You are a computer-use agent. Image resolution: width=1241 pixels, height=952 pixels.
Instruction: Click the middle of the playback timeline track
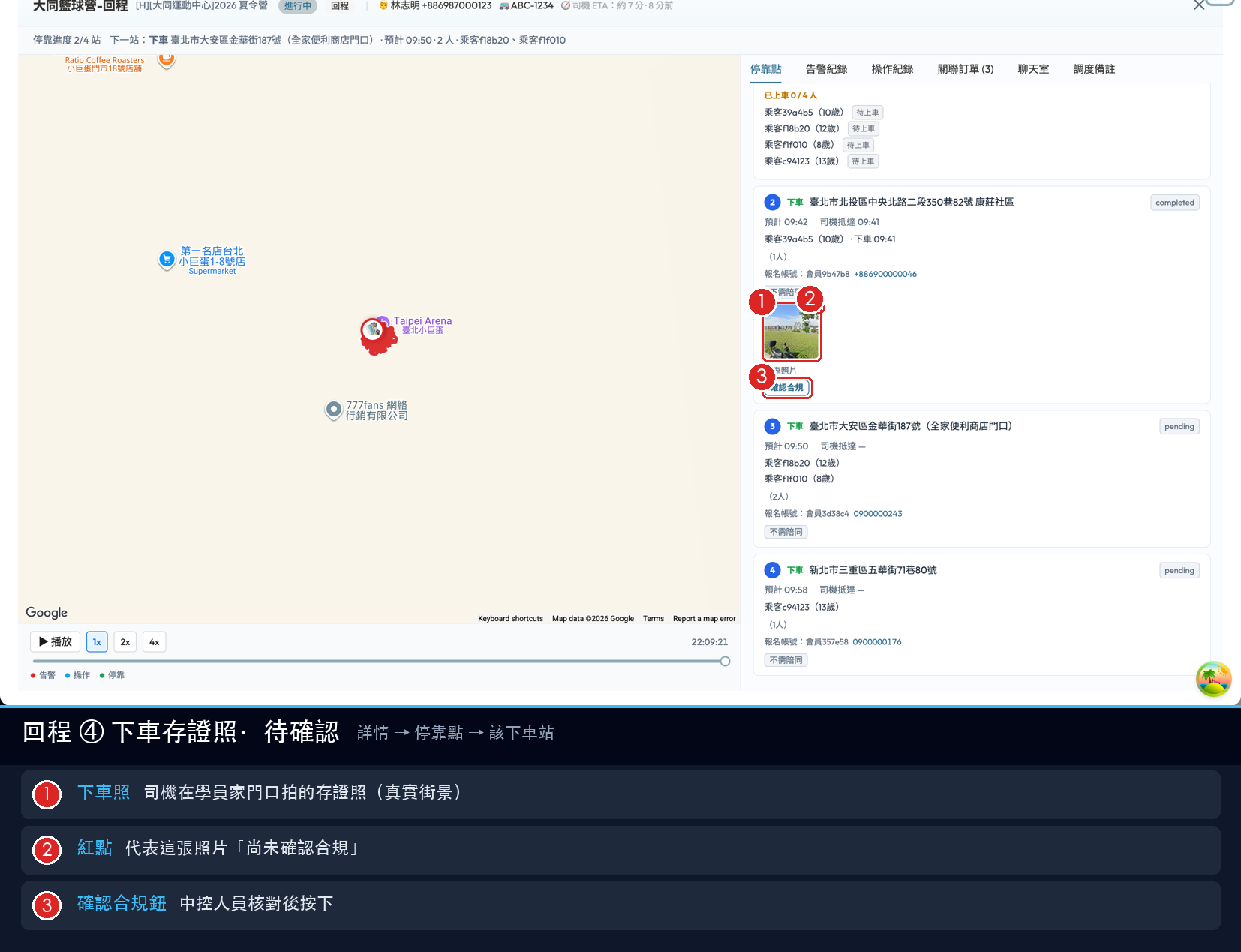click(x=379, y=662)
